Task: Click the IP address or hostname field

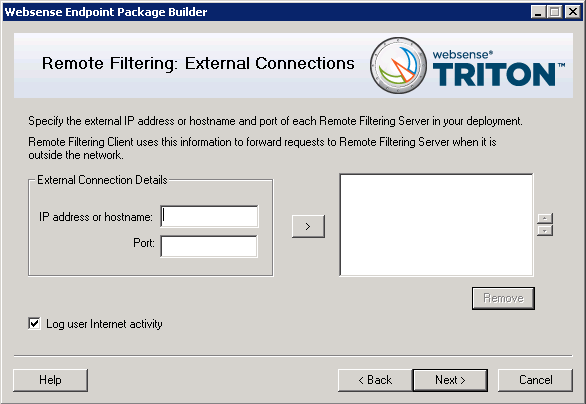Action: (209, 216)
